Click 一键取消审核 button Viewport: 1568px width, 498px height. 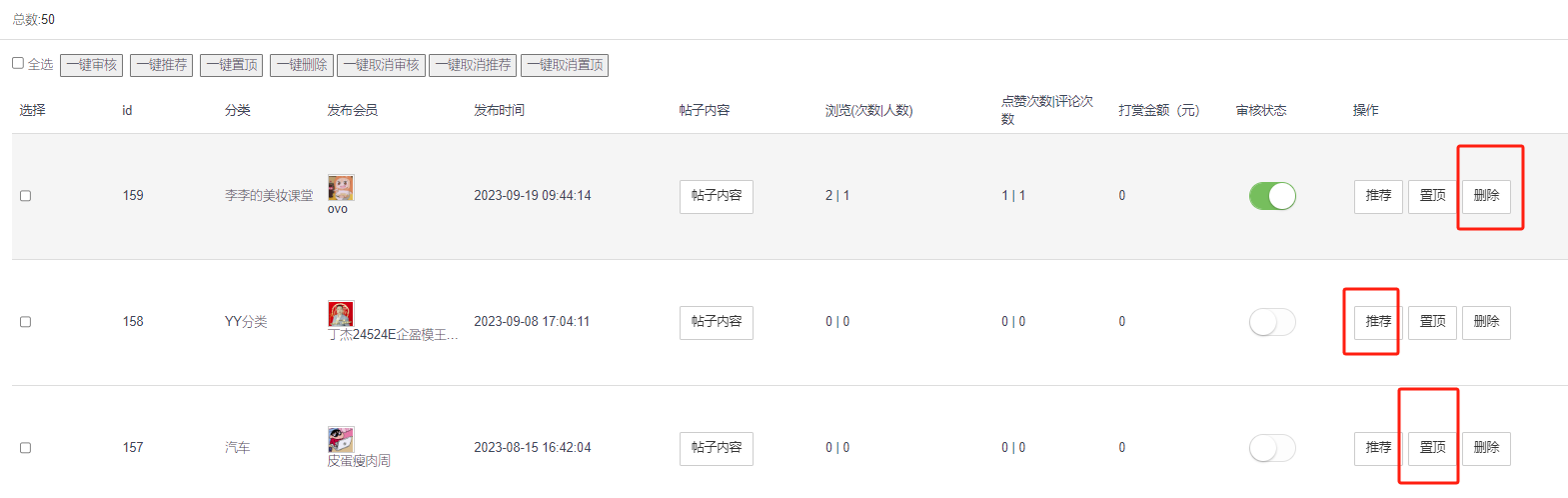click(382, 65)
